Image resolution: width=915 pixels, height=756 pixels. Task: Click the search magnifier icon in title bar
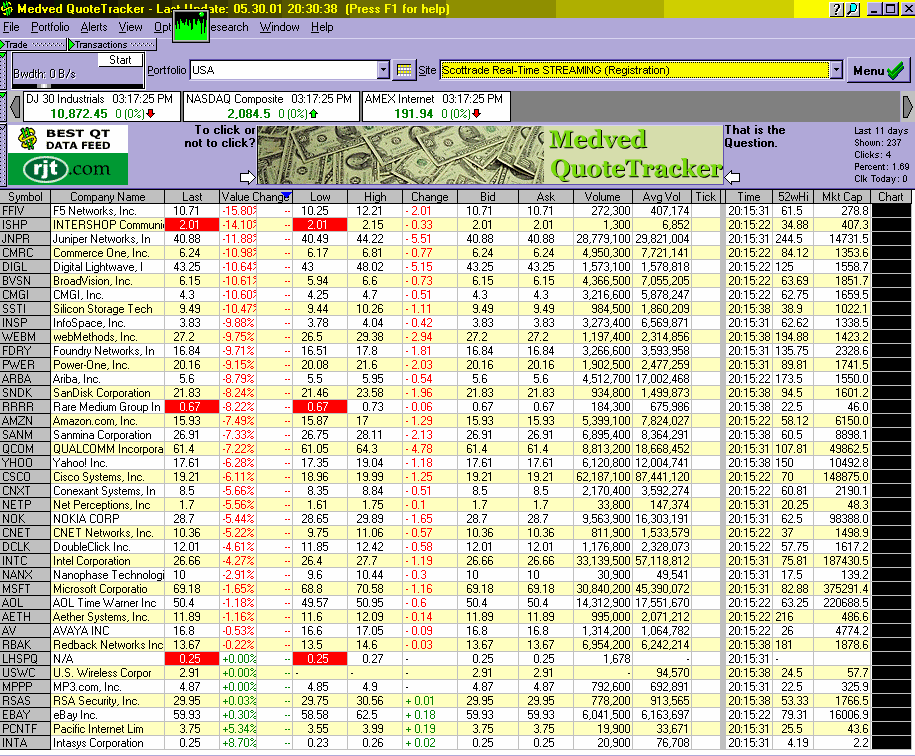pyautogui.click(x=853, y=9)
